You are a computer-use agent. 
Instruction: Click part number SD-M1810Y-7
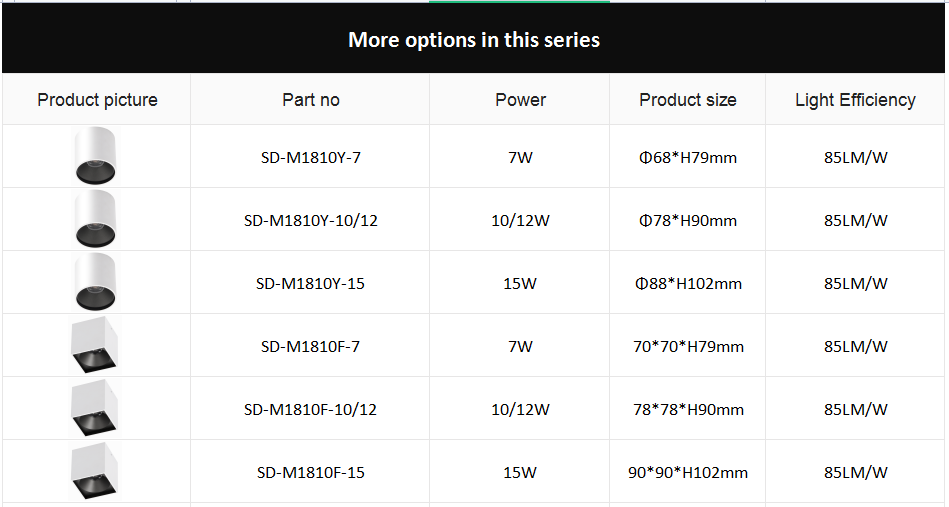pyautogui.click(x=310, y=158)
